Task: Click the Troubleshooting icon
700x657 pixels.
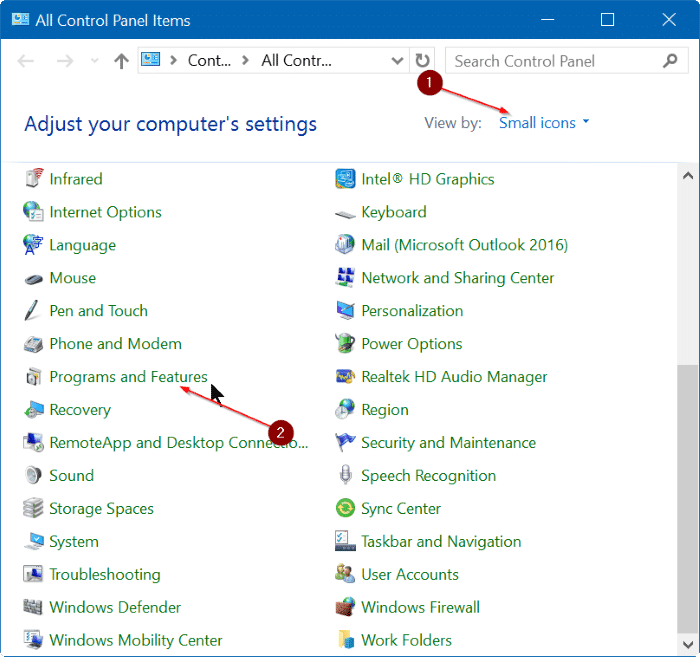Action: (33, 574)
